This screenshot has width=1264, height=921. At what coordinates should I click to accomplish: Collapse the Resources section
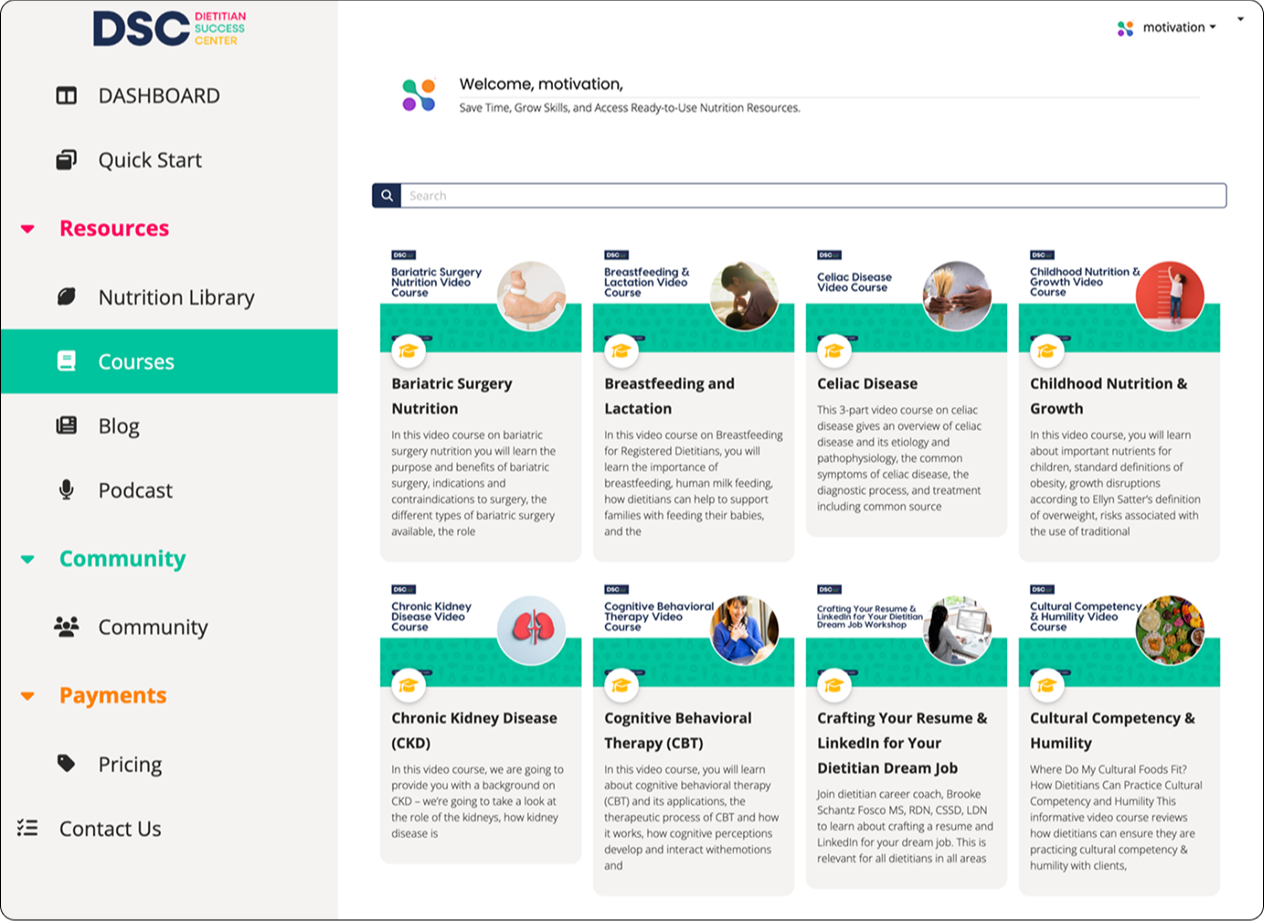pyautogui.click(x=27, y=228)
